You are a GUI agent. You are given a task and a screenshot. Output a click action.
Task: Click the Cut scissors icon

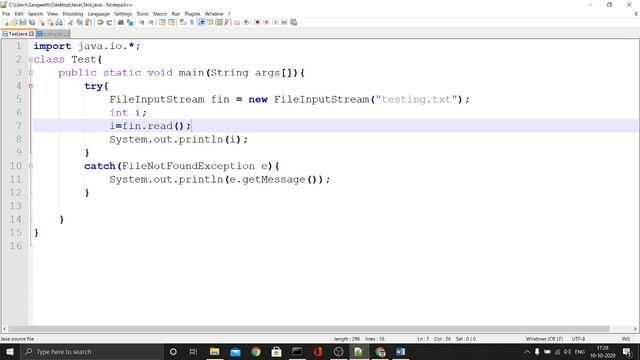click(x=70, y=22)
